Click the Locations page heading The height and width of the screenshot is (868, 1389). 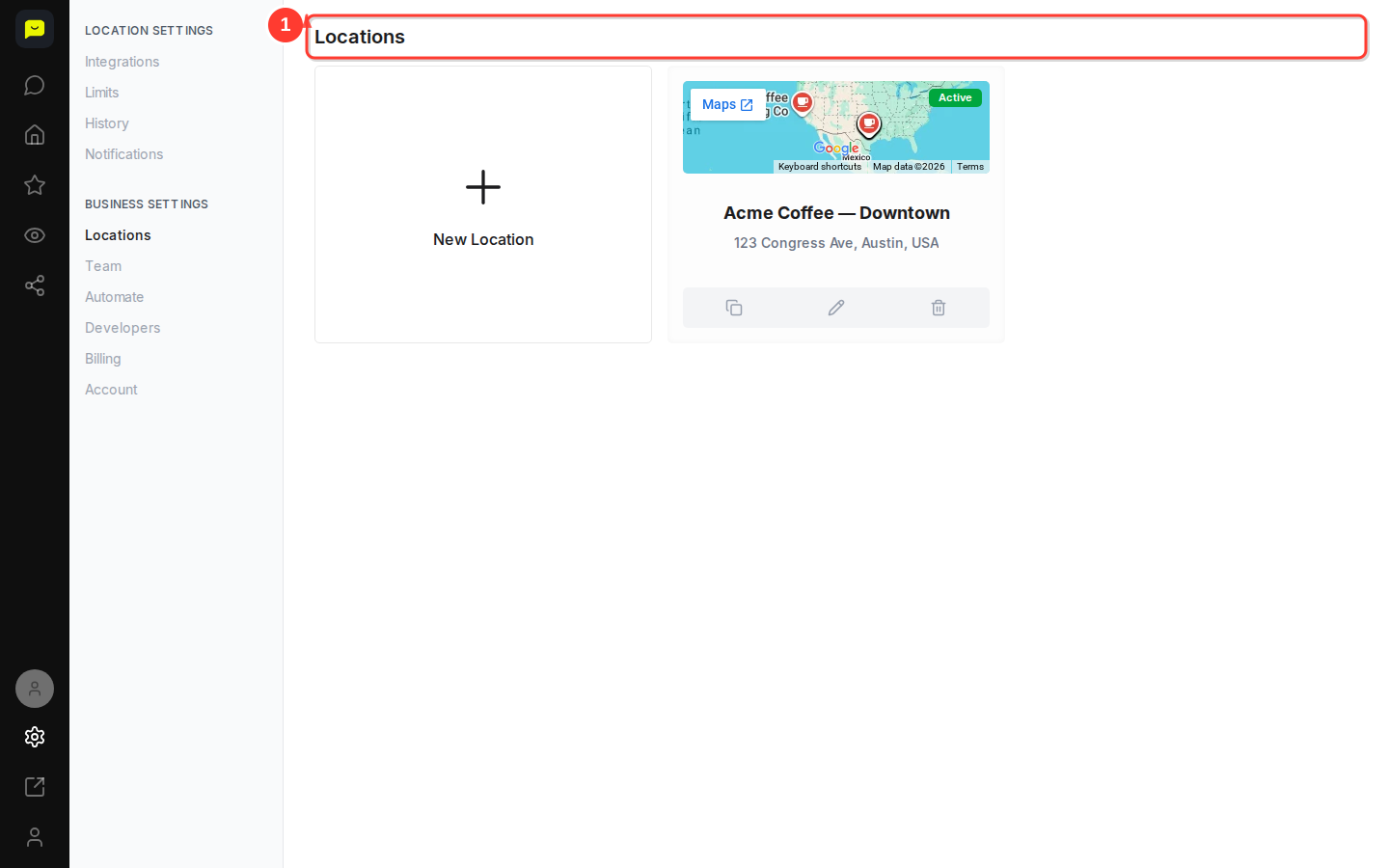(360, 37)
